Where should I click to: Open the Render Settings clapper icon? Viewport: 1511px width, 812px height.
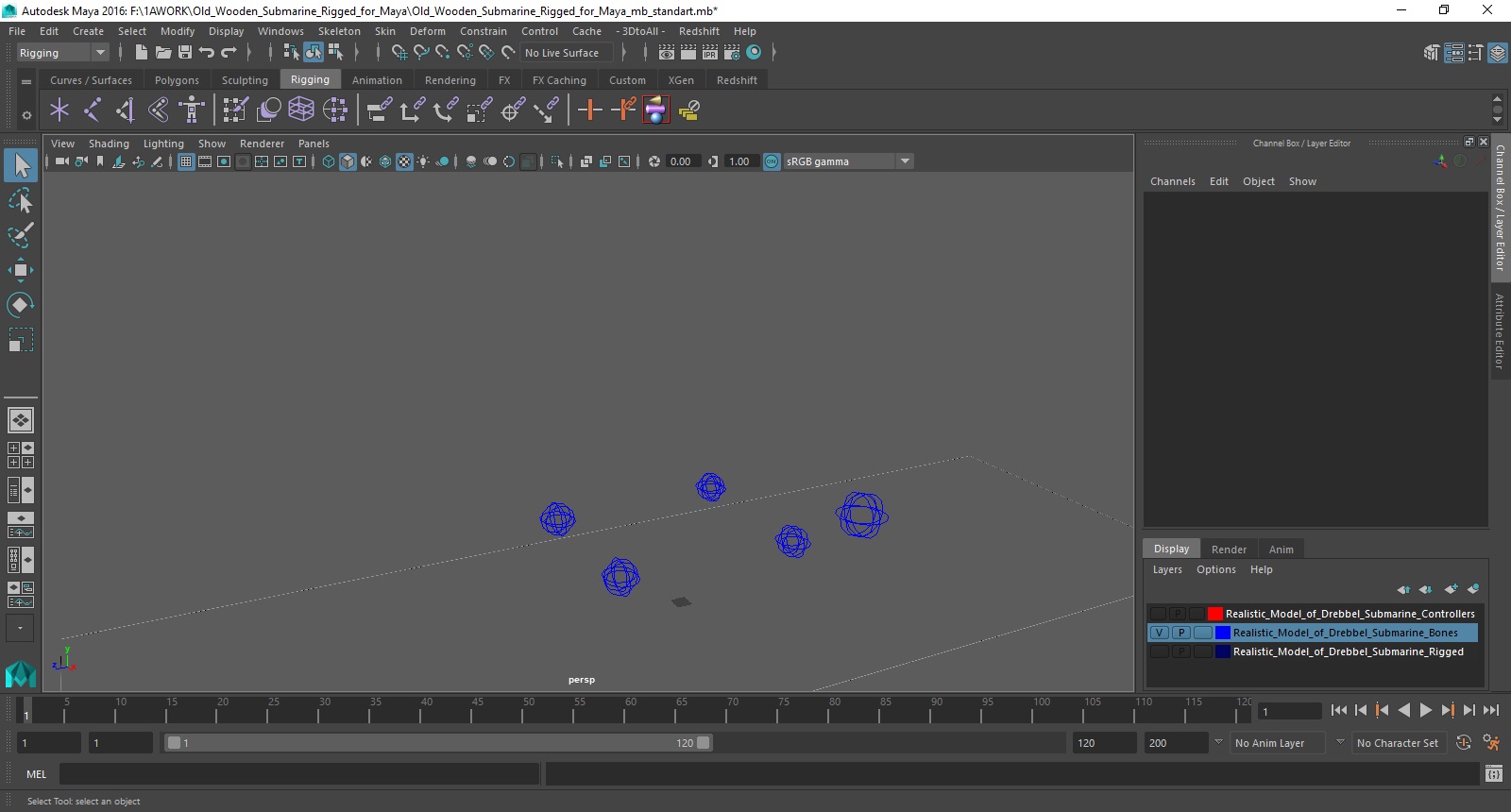click(732, 53)
